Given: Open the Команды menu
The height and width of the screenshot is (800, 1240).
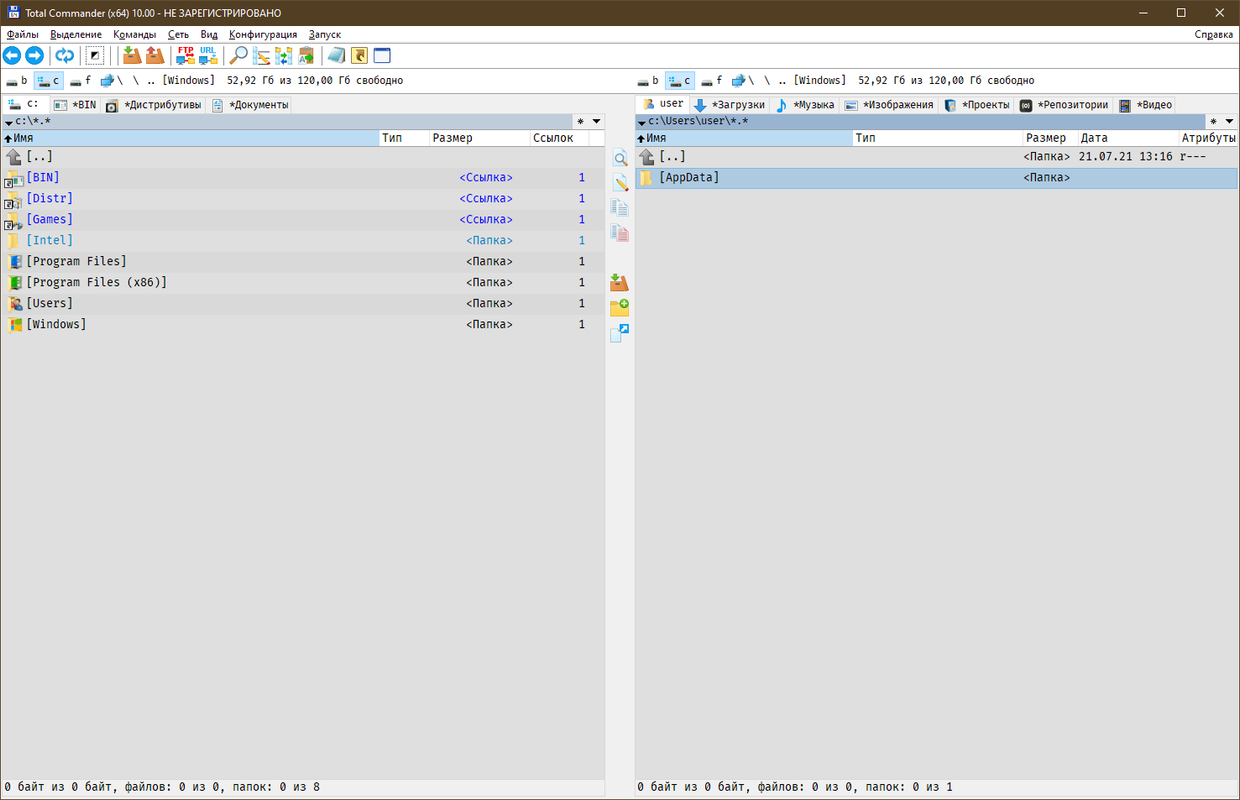Looking at the screenshot, I should point(135,34).
